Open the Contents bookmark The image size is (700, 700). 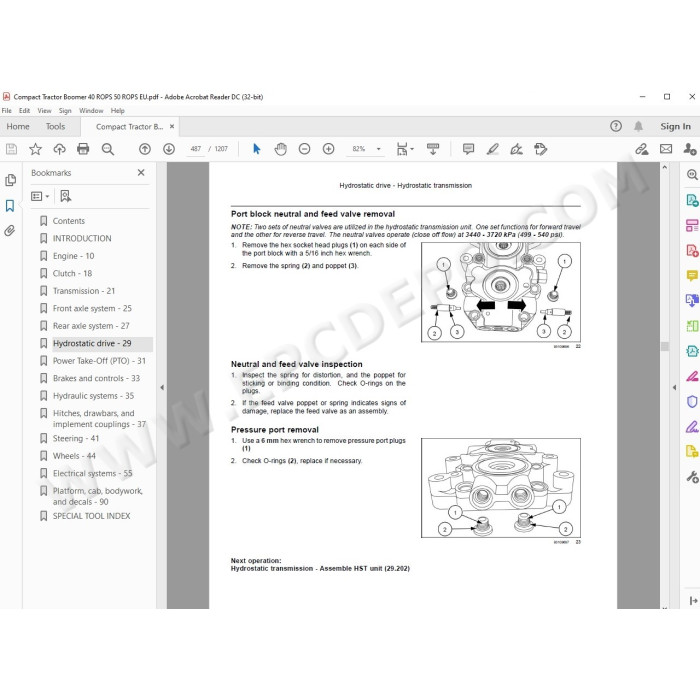pos(68,221)
